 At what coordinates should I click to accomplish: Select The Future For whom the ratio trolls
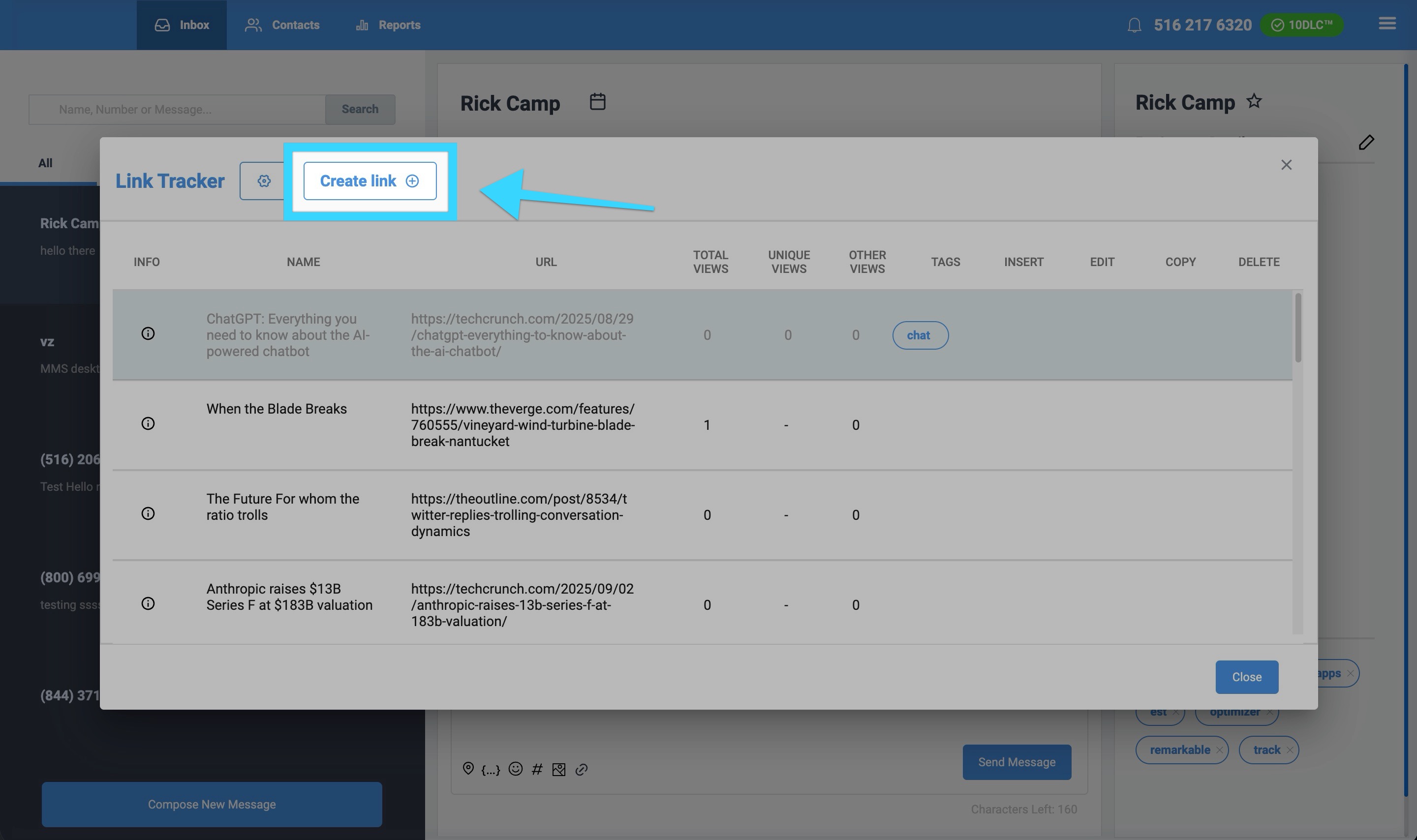pyautogui.click(x=282, y=507)
